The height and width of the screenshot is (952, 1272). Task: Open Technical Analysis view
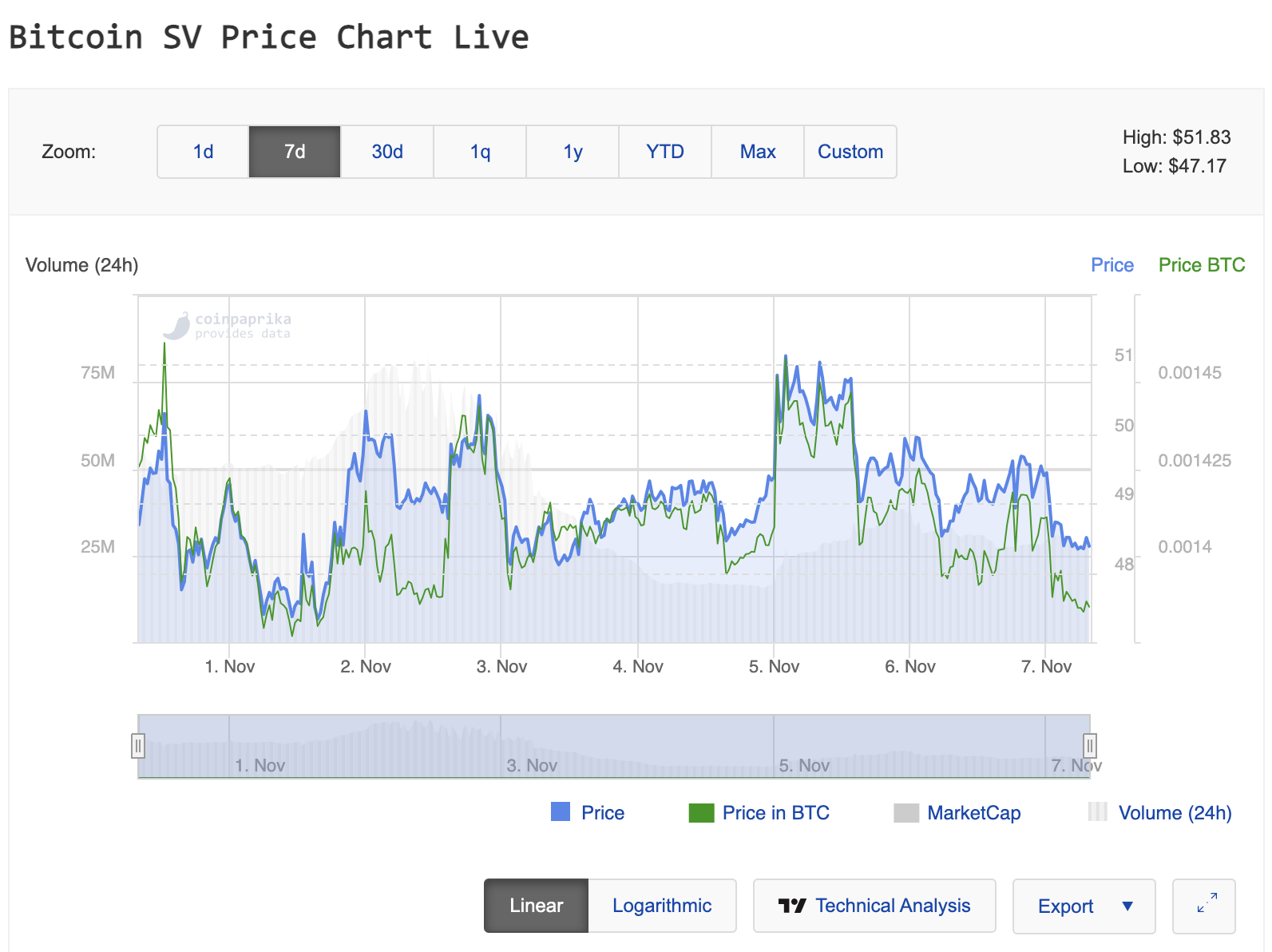[x=892, y=906]
